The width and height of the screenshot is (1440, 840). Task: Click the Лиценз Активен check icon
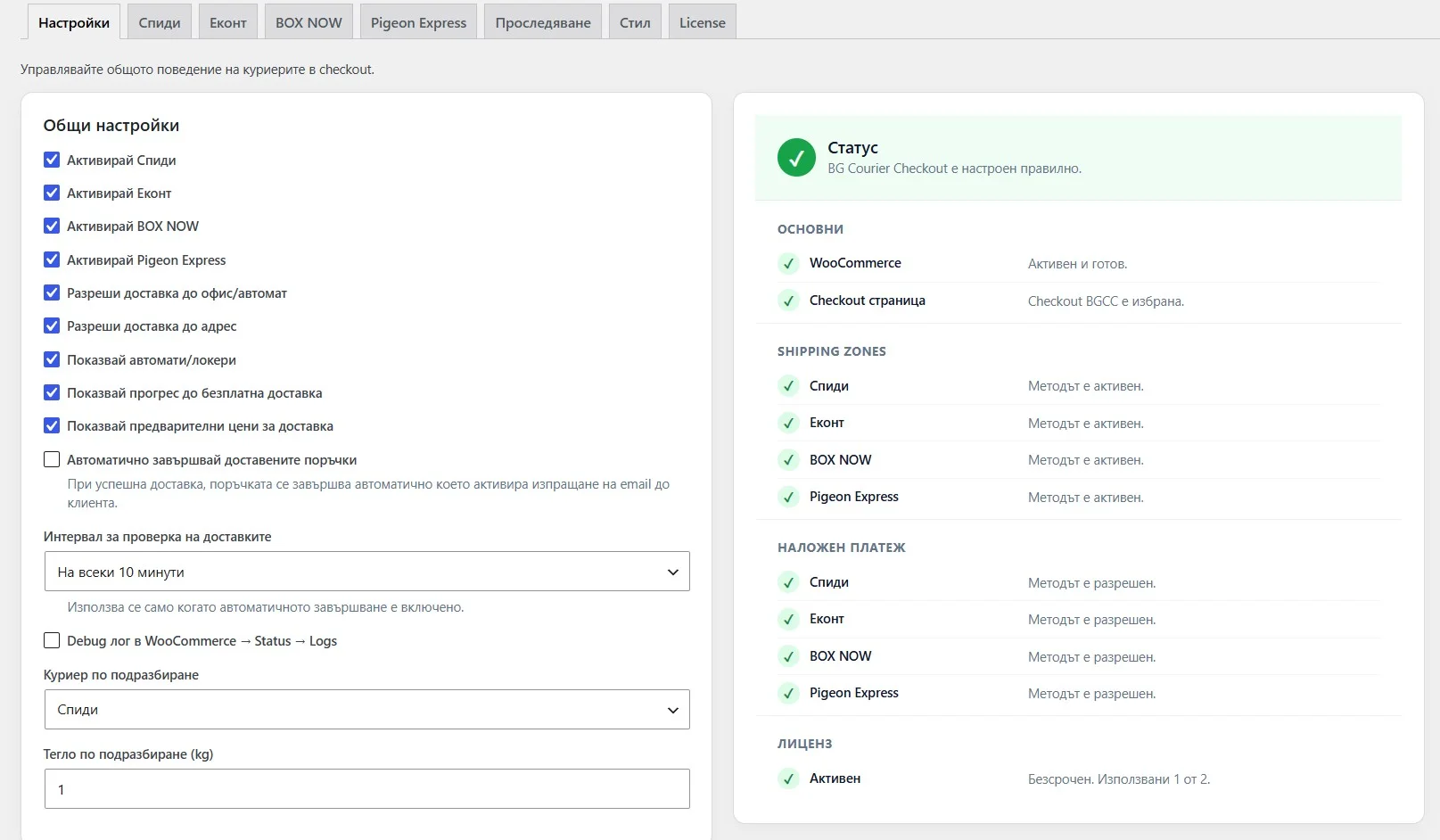coord(788,778)
